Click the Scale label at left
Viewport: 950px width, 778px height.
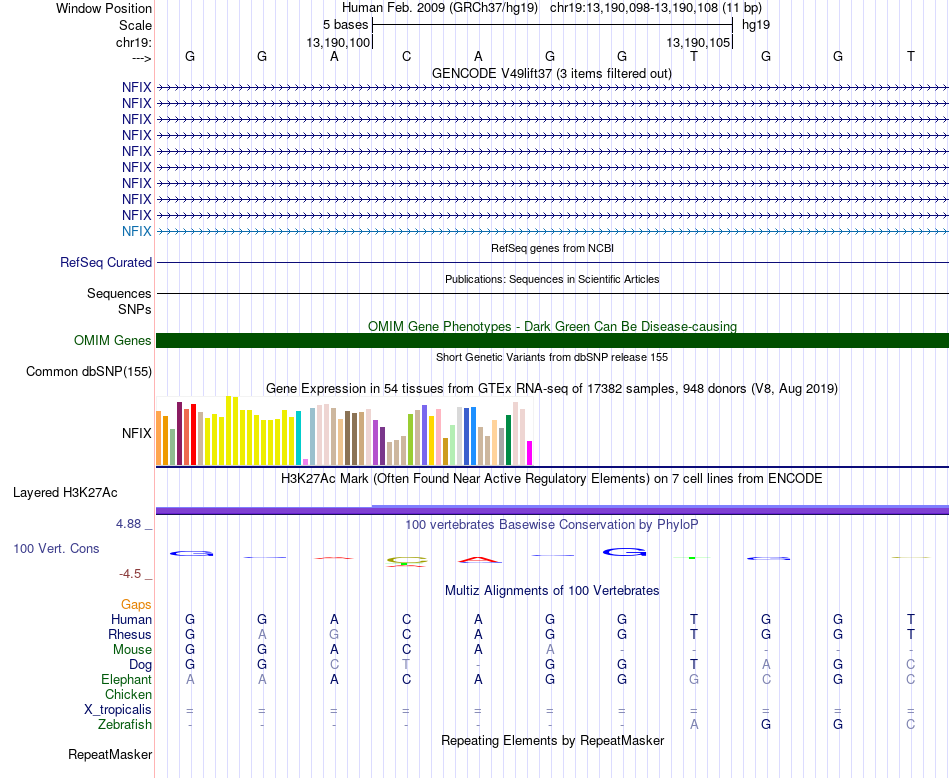click(x=135, y=25)
